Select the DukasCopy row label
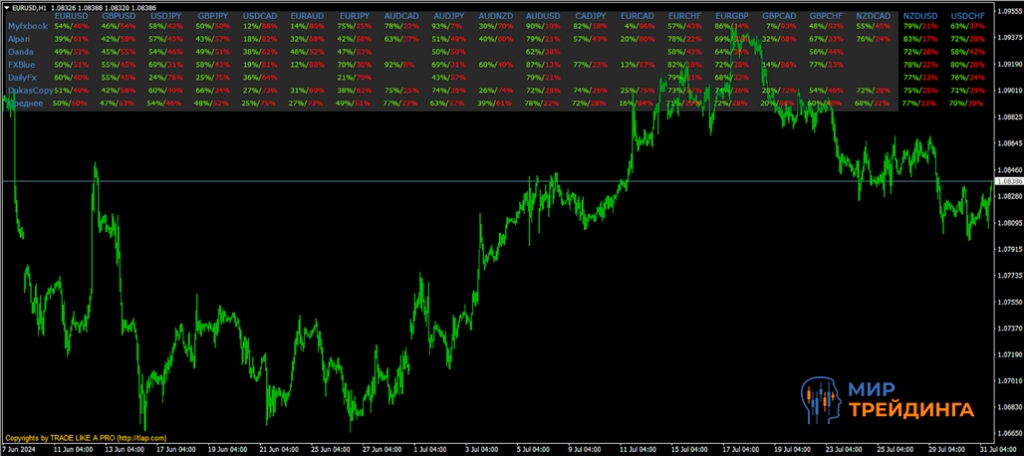 pyautogui.click(x=29, y=90)
